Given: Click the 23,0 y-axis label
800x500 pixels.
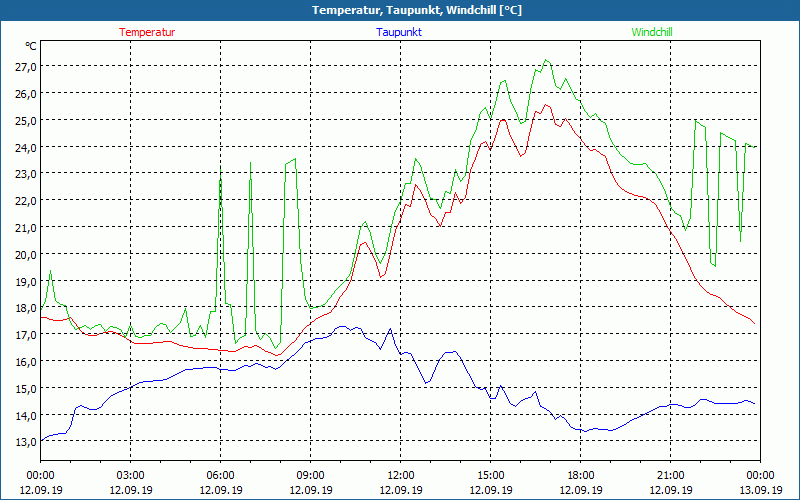Looking at the screenshot, I should coord(26,174).
